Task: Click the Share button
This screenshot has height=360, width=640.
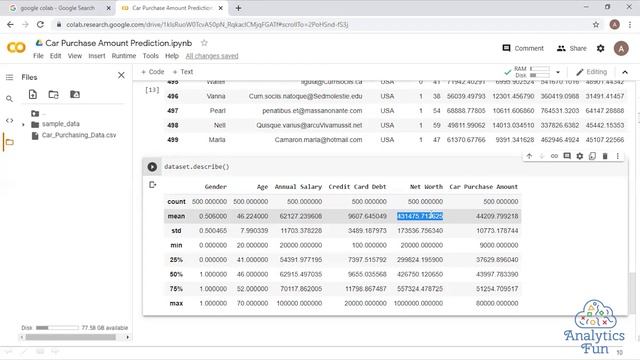Action: click(571, 48)
